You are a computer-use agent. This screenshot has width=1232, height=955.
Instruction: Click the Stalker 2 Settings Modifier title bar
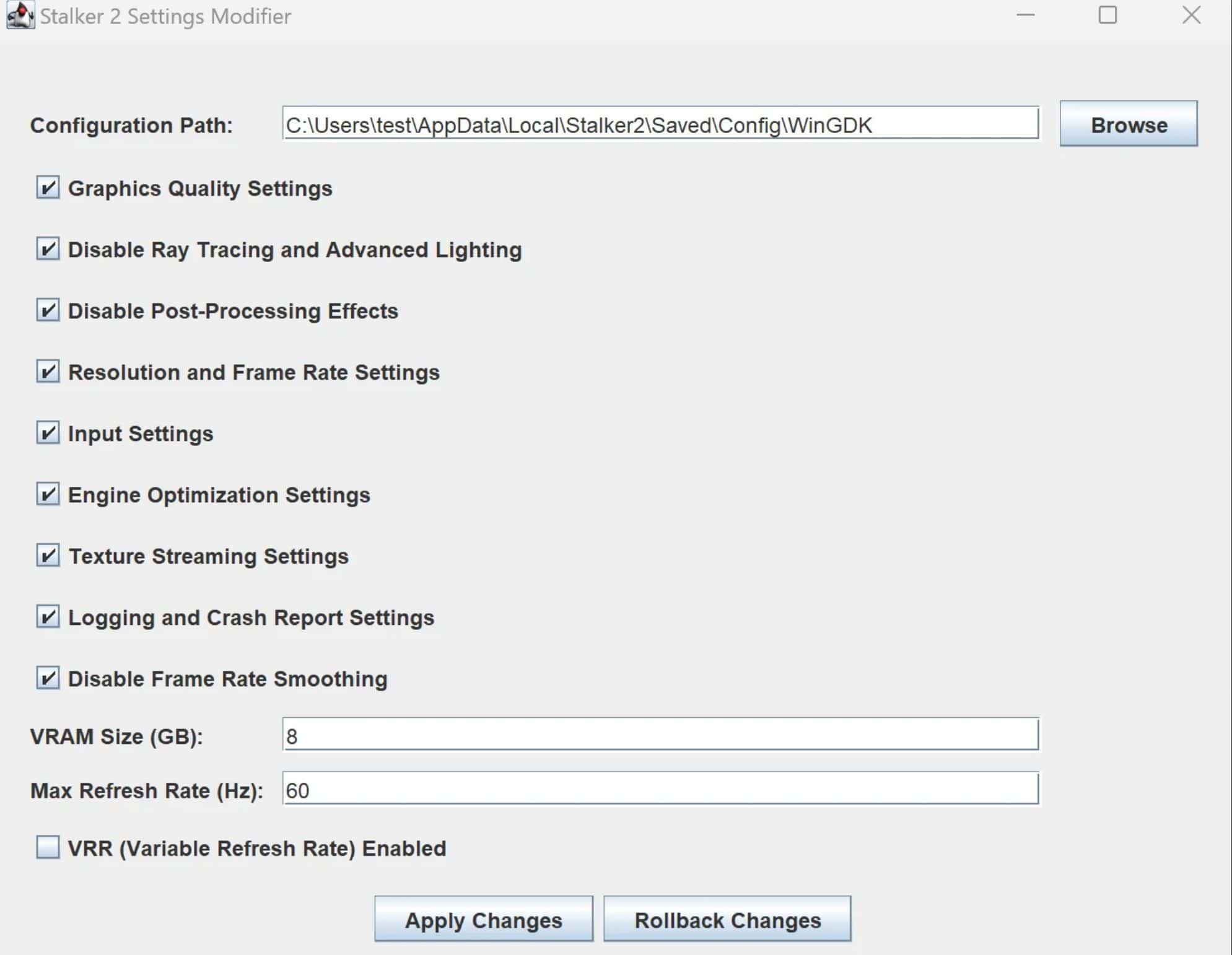[496, 17]
